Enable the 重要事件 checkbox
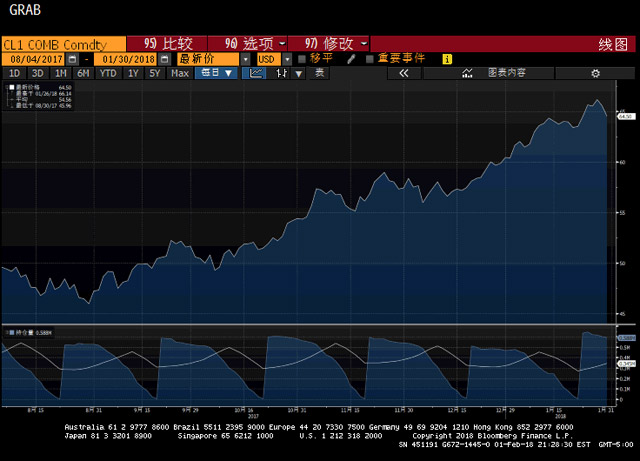This screenshot has height=461, width=640. (369, 59)
